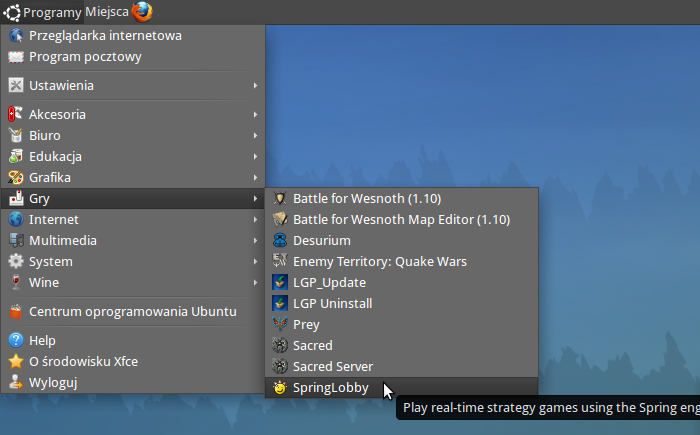Viewport: 700px width, 435px height.
Task: Click the Help question mark icon
Action: pyautogui.click(x=16, y=340)
